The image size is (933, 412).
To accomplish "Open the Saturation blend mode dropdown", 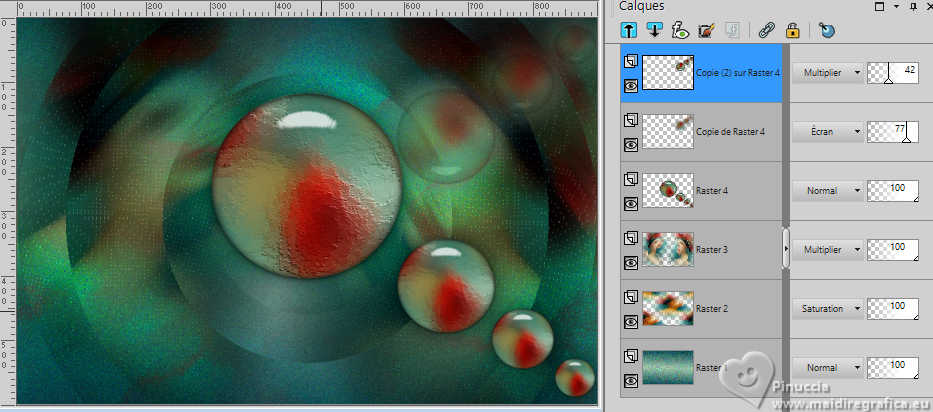I will point(828,308).
